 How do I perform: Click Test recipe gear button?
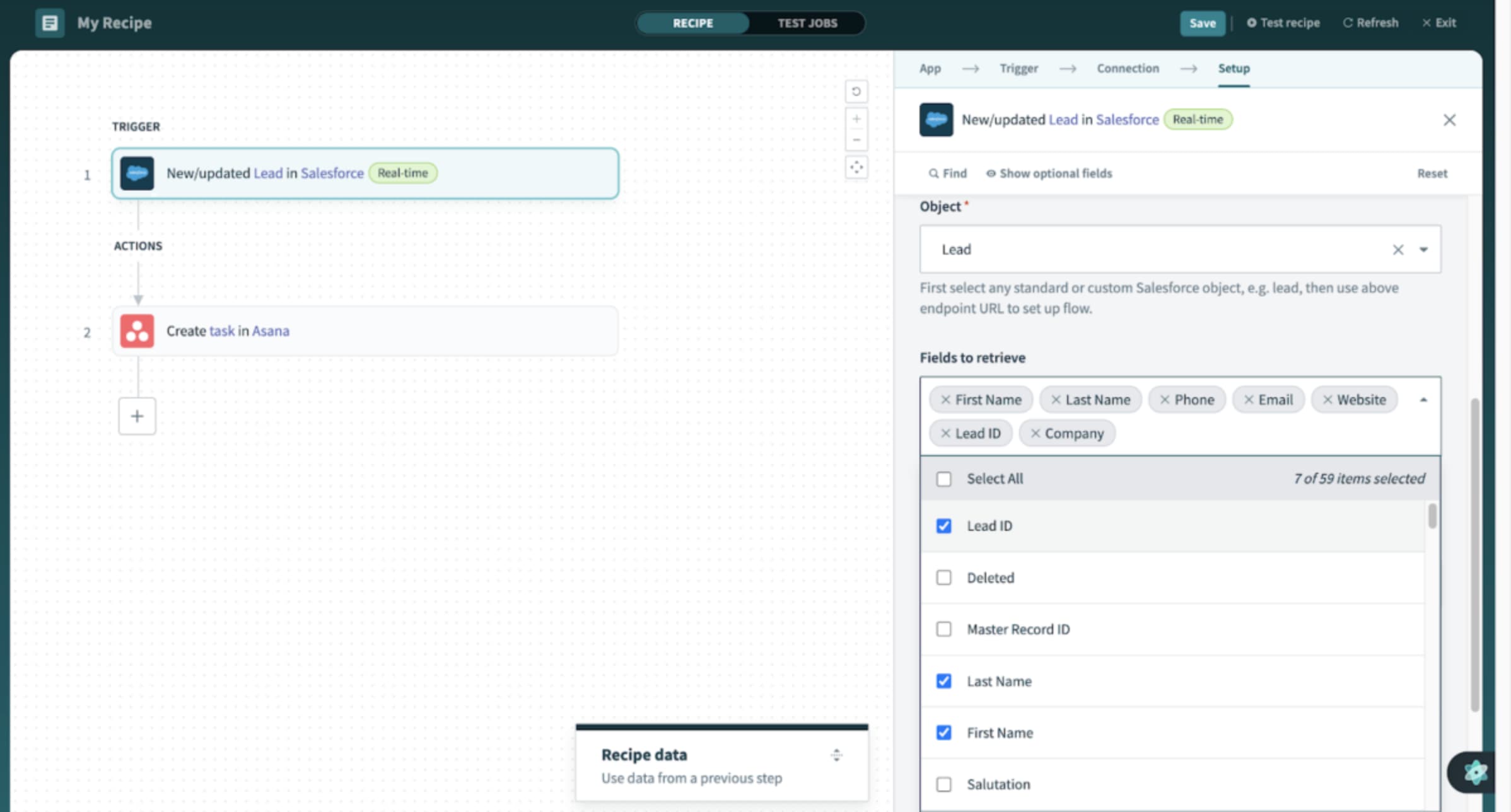[1283, 23]
